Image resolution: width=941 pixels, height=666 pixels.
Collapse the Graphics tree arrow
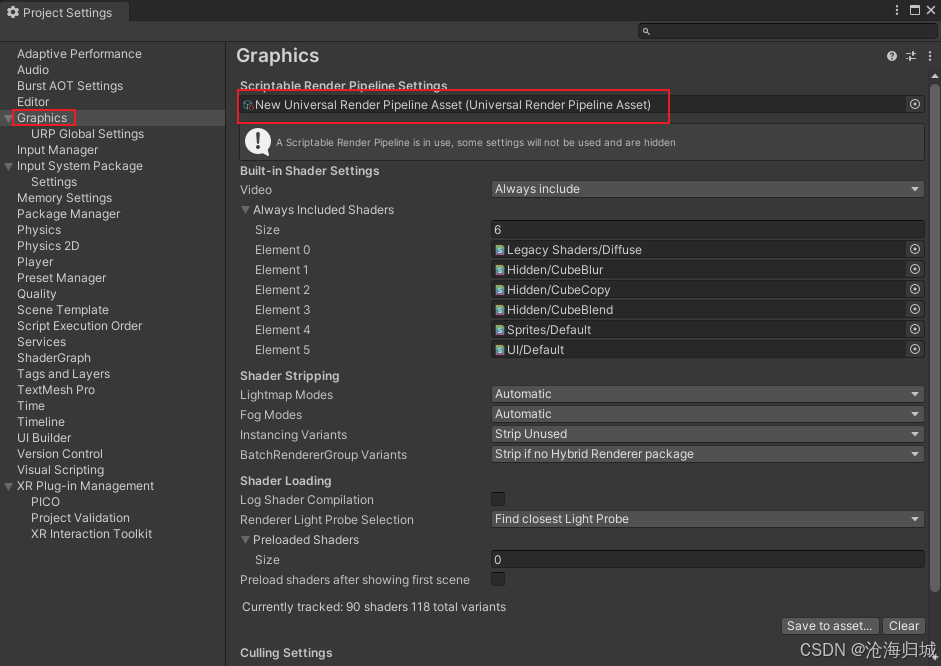pyautogui.click(x=8, y=118)
